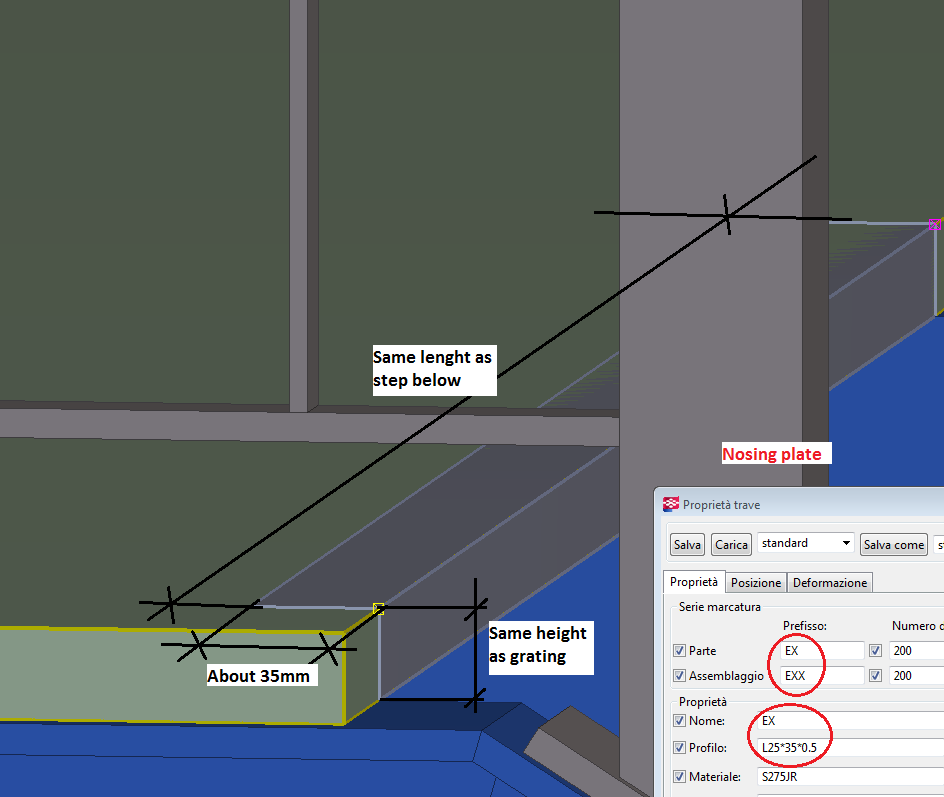This screenshot has width=944, height=797.
Task: Click the Parte prefix field containing EX
Action: [820, 651]
